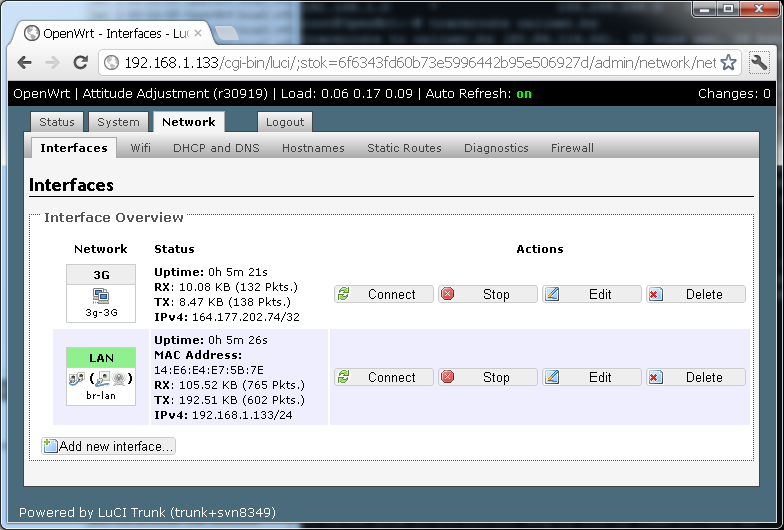Viewport: 784px width, 530px height.
Task: Click the address bar URL field
Action: pyautogui.click(x=420, y=62)
